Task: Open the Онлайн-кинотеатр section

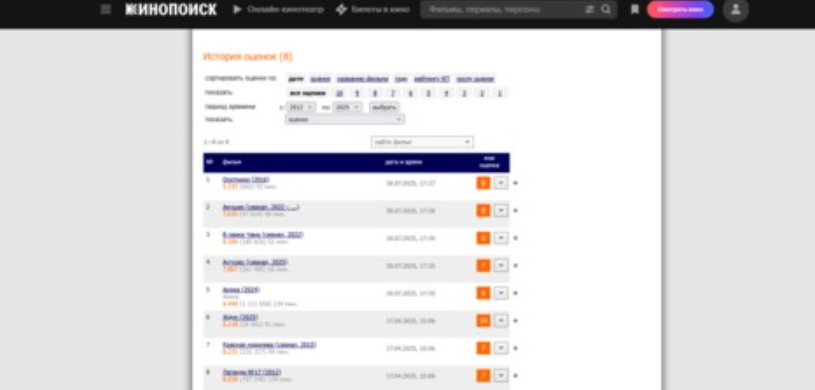Action: 278,9
